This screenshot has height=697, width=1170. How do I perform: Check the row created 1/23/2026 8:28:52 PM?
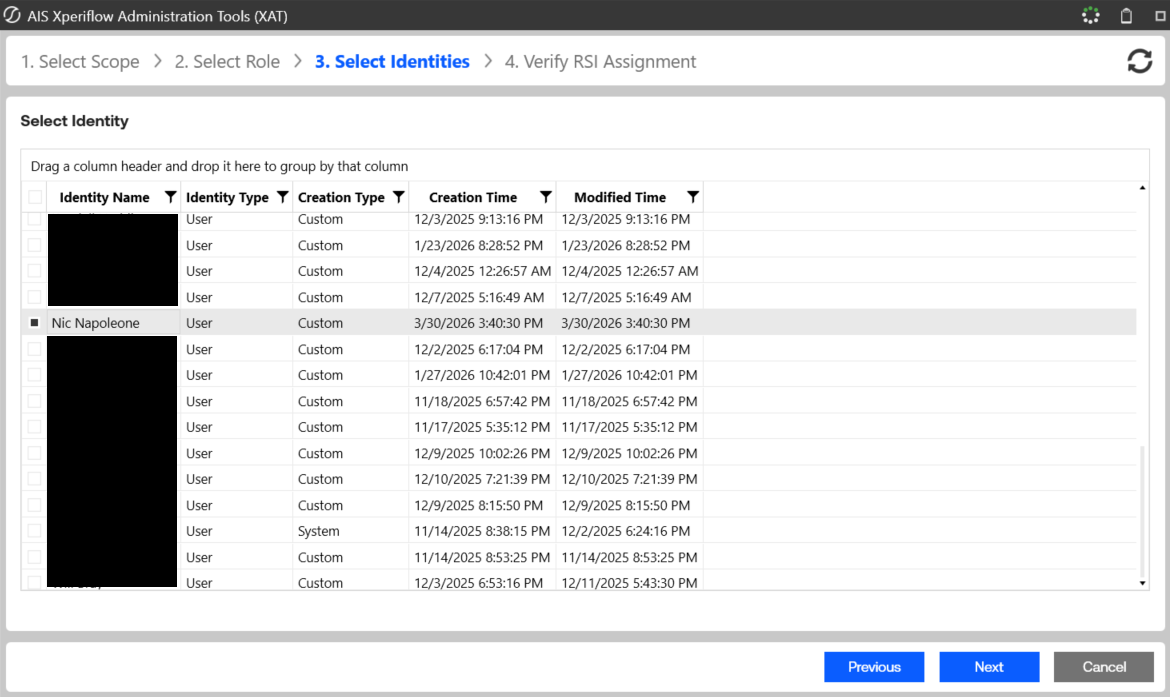(x=34, y=246)
